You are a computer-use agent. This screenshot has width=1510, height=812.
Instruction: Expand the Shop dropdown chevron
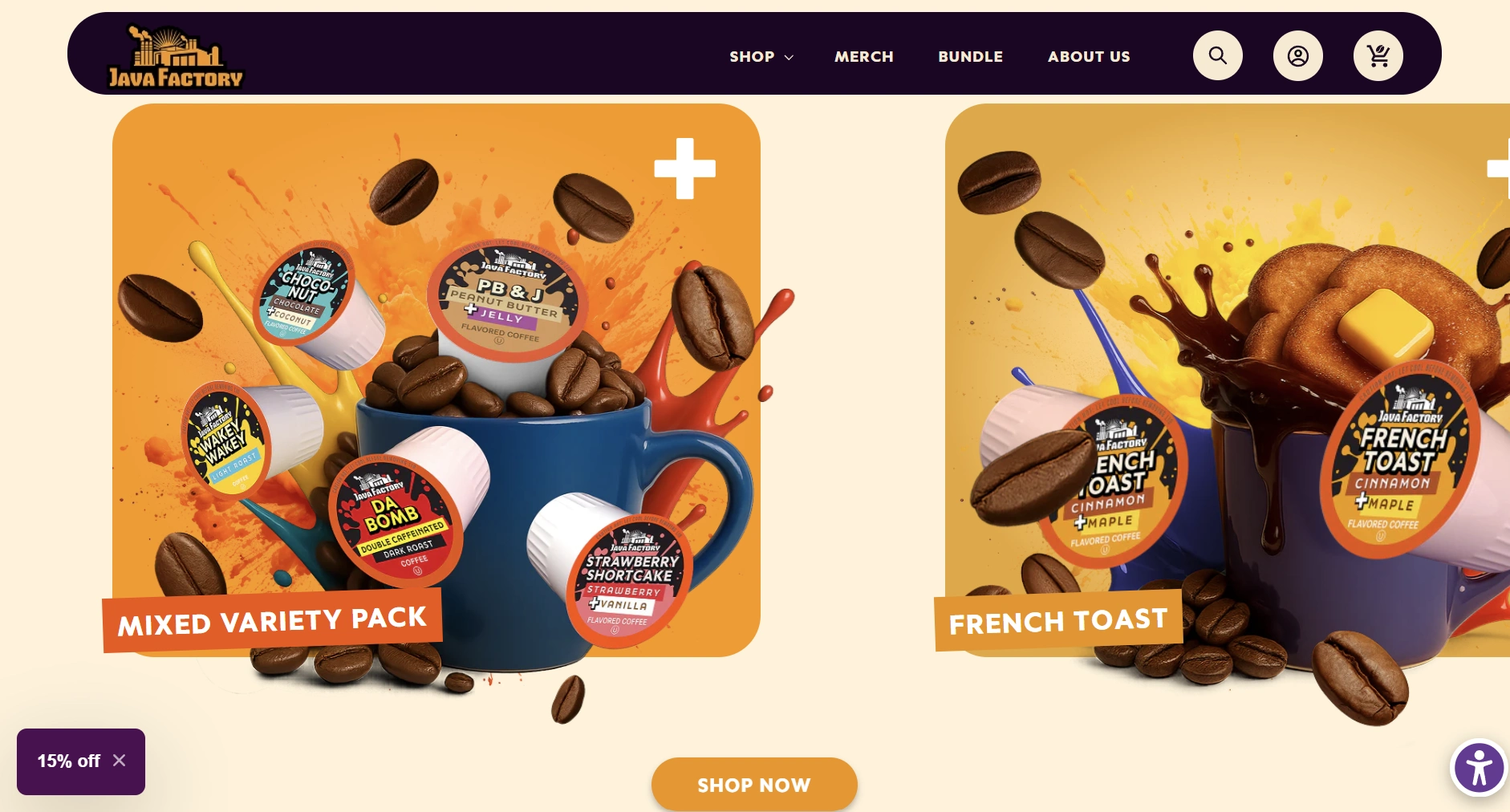(788, 57)
